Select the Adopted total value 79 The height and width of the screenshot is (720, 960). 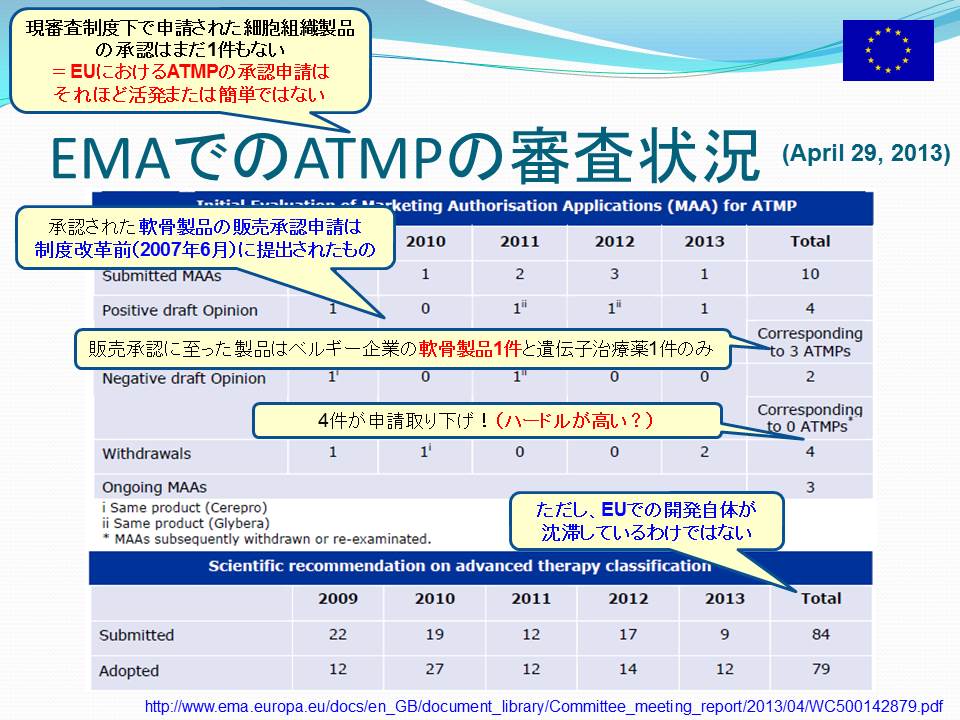tap(821, 669)
